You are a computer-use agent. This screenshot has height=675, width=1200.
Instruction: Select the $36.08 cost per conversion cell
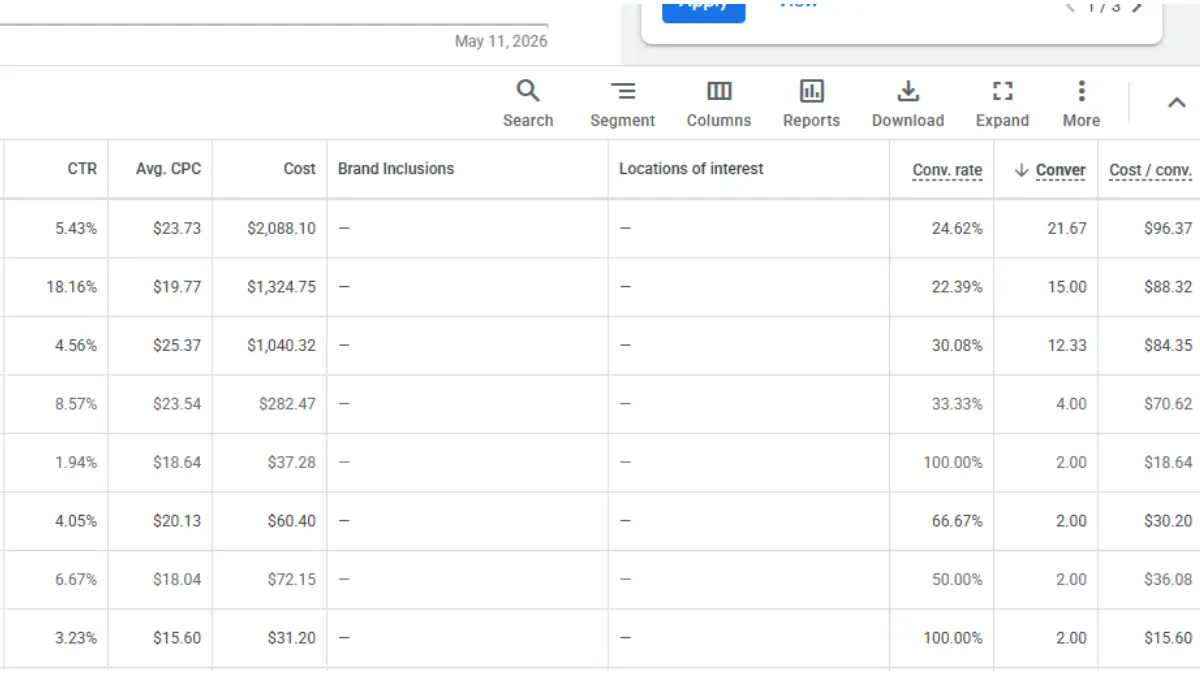(1168, 579)
